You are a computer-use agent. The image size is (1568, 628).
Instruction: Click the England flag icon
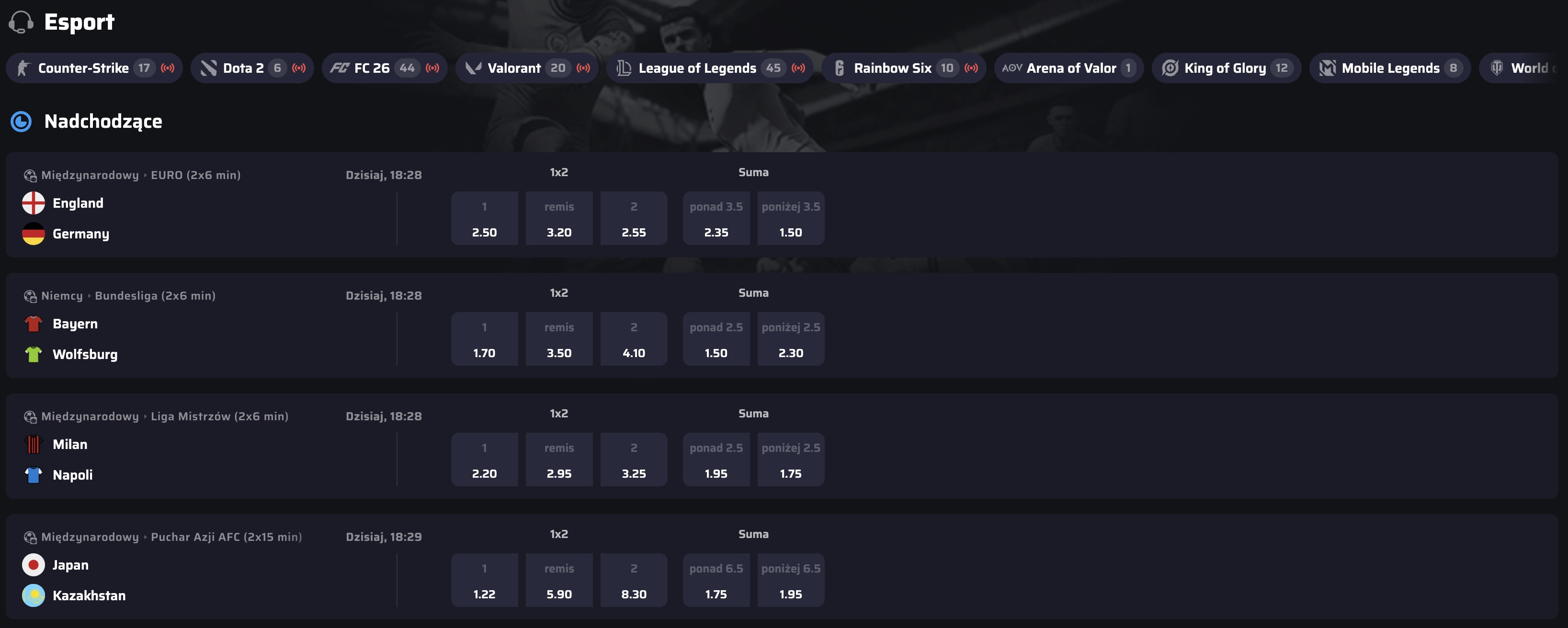click(x=34, y=203)
